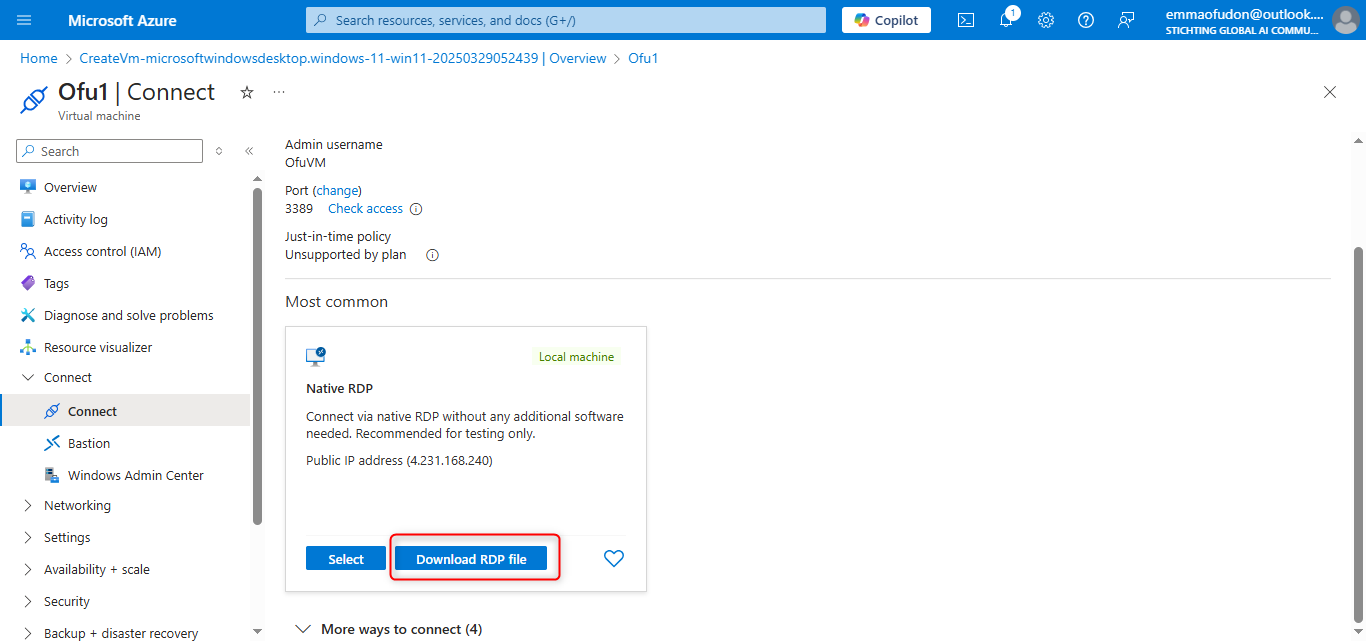Open portal settings gear
1366x641 pixels.
click(x=1046, y=20)
